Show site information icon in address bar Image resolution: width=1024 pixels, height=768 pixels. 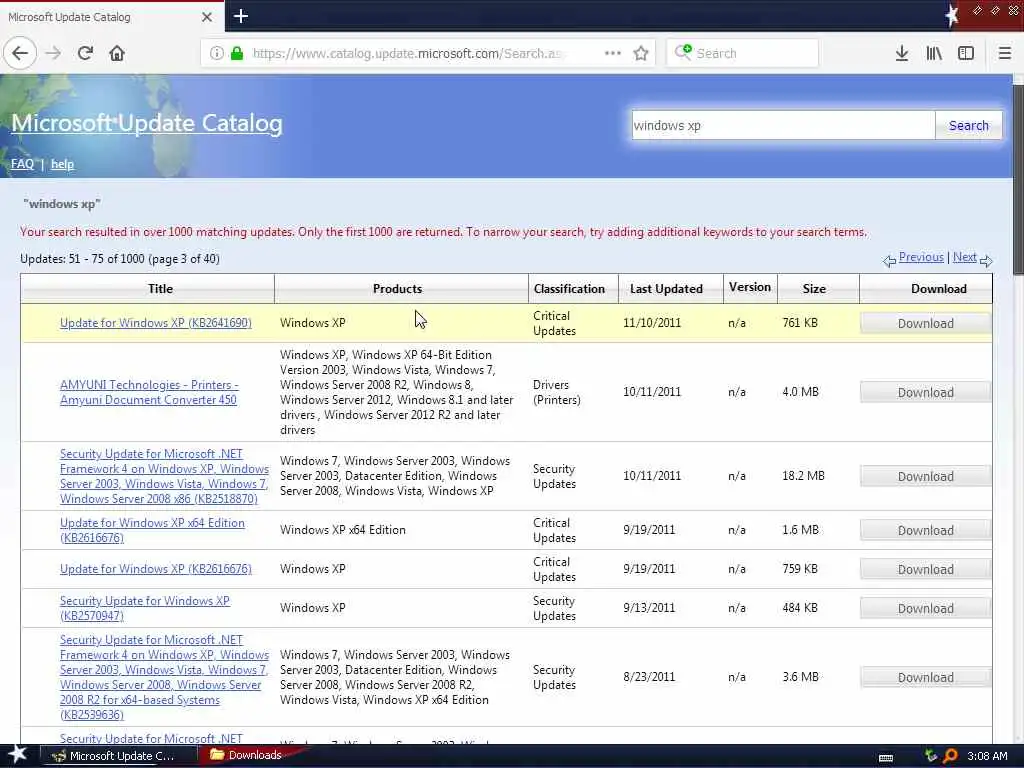[x=217, y=53]
